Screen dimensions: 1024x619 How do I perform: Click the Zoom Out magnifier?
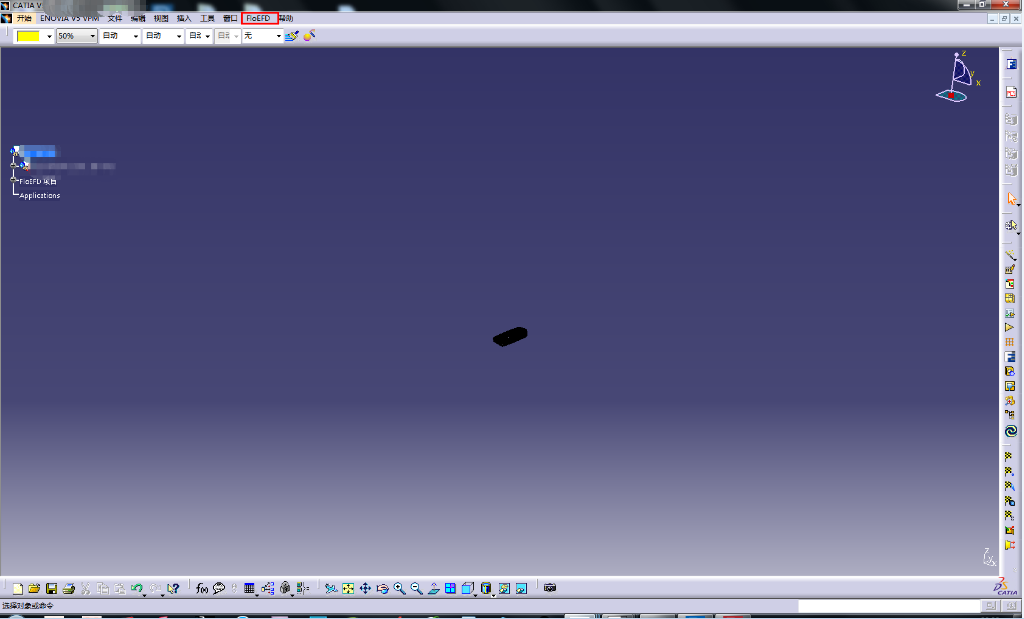(416, 588)
